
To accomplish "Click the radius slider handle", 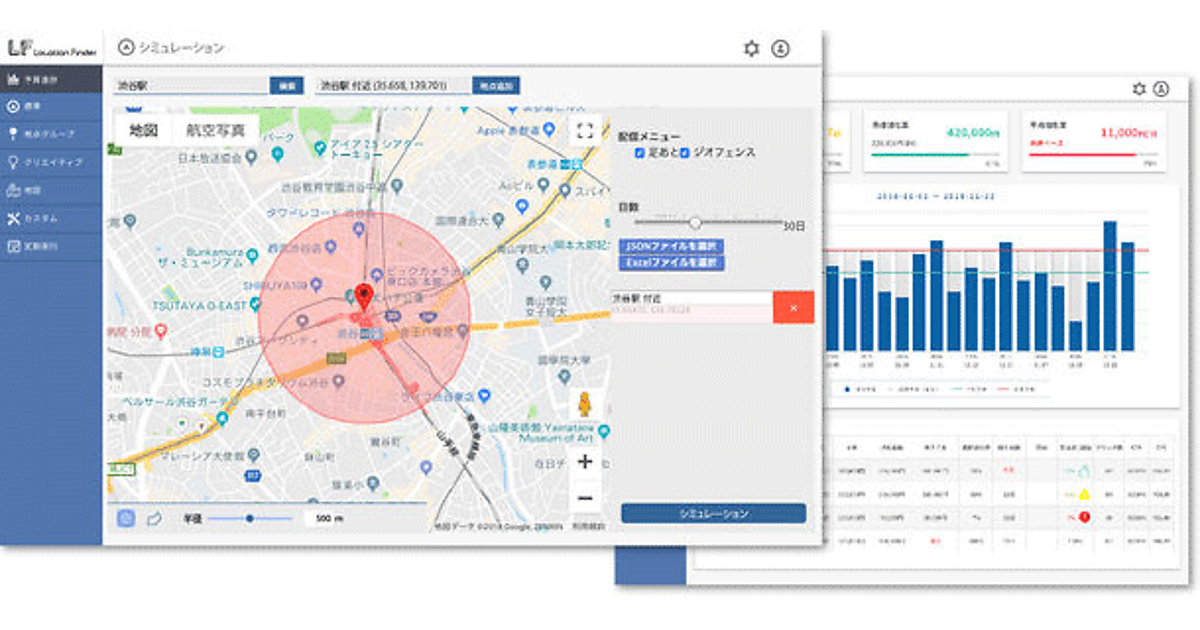I will 249,518.
